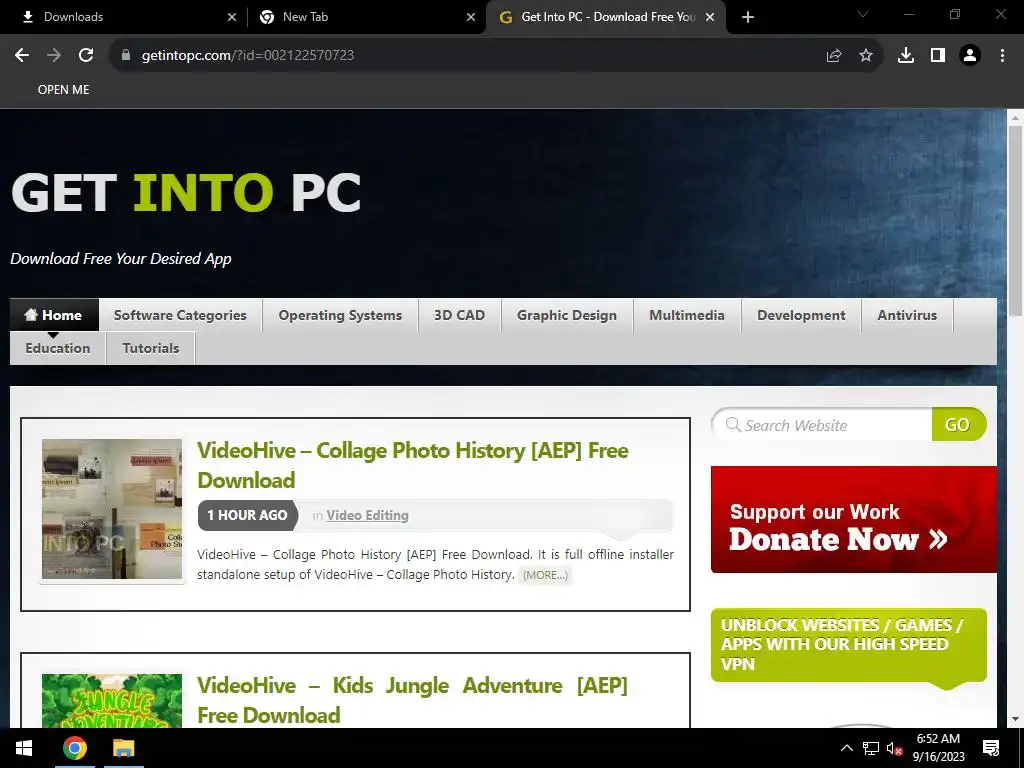Open the Home menu item
This screenshot has width=1024, height=768.
[54, 315]
